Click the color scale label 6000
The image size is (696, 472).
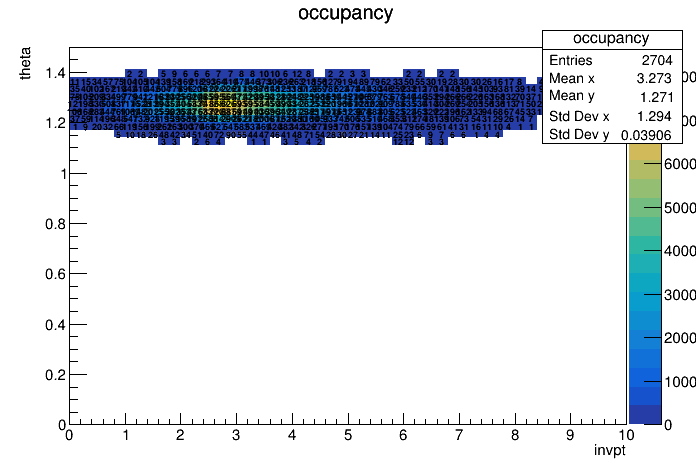click(x=680, y=164)
